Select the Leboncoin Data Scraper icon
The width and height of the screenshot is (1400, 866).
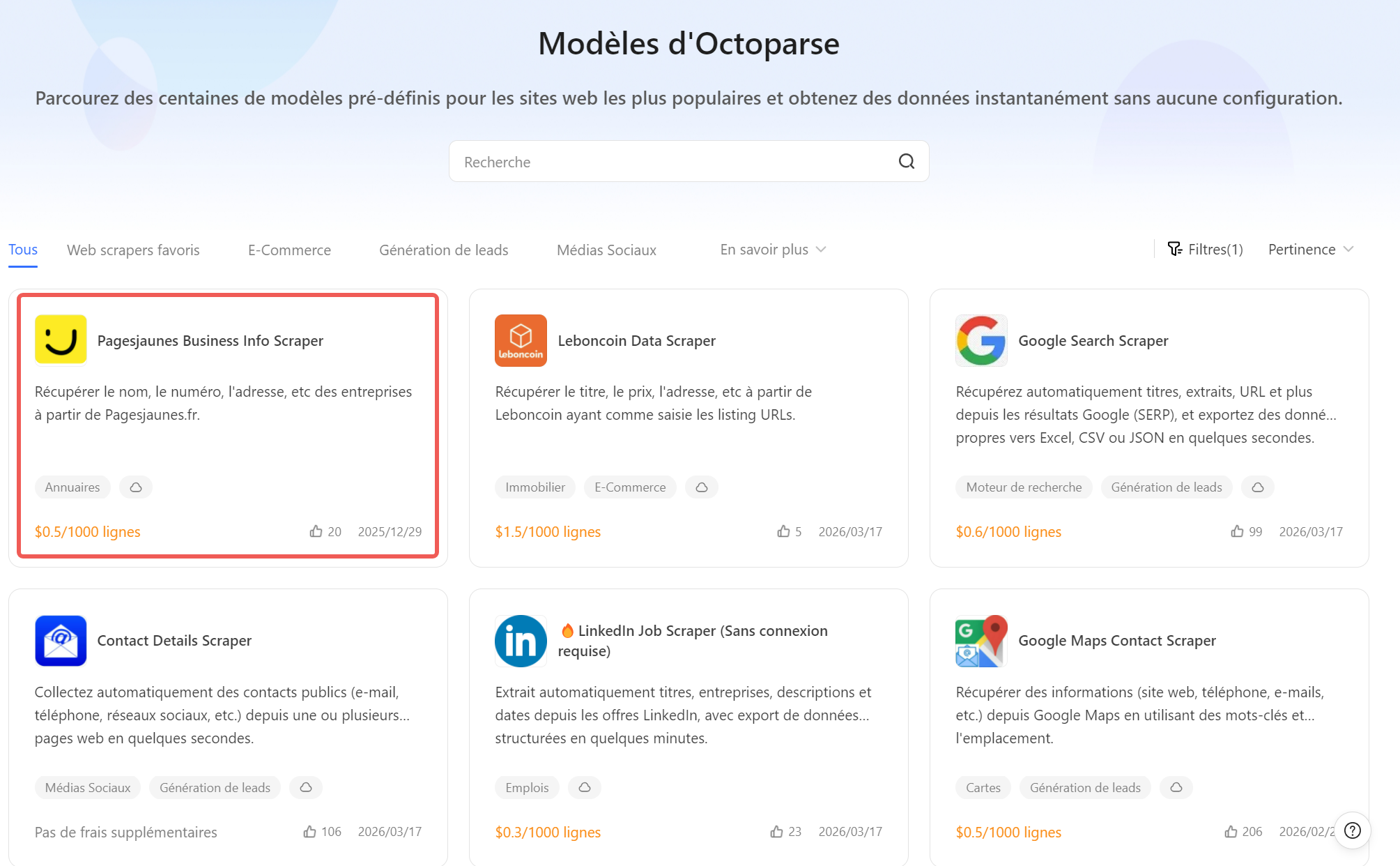click(x=520, y=340)
